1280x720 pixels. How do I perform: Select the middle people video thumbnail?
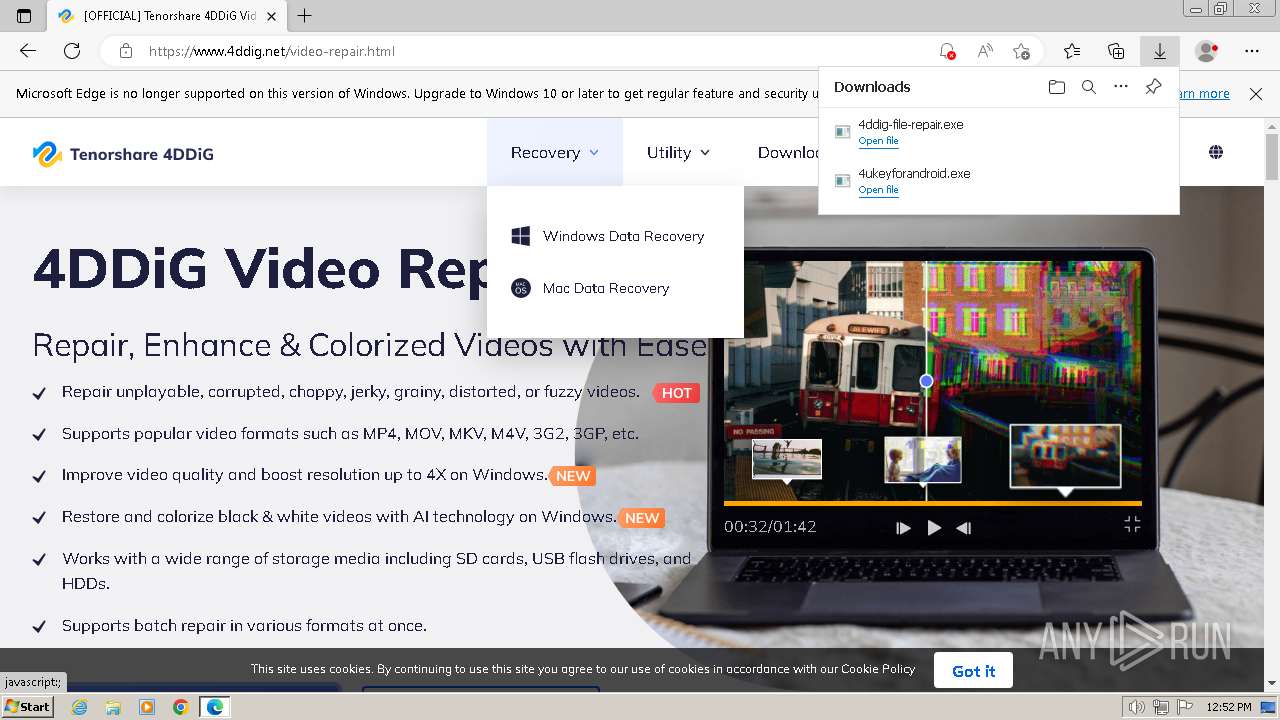pos(923,460)
